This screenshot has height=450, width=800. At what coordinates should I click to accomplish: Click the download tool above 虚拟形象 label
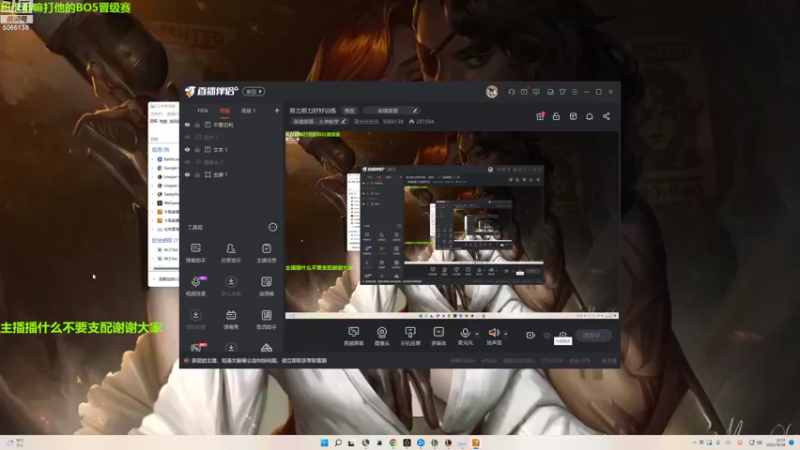tap(195, 315)
